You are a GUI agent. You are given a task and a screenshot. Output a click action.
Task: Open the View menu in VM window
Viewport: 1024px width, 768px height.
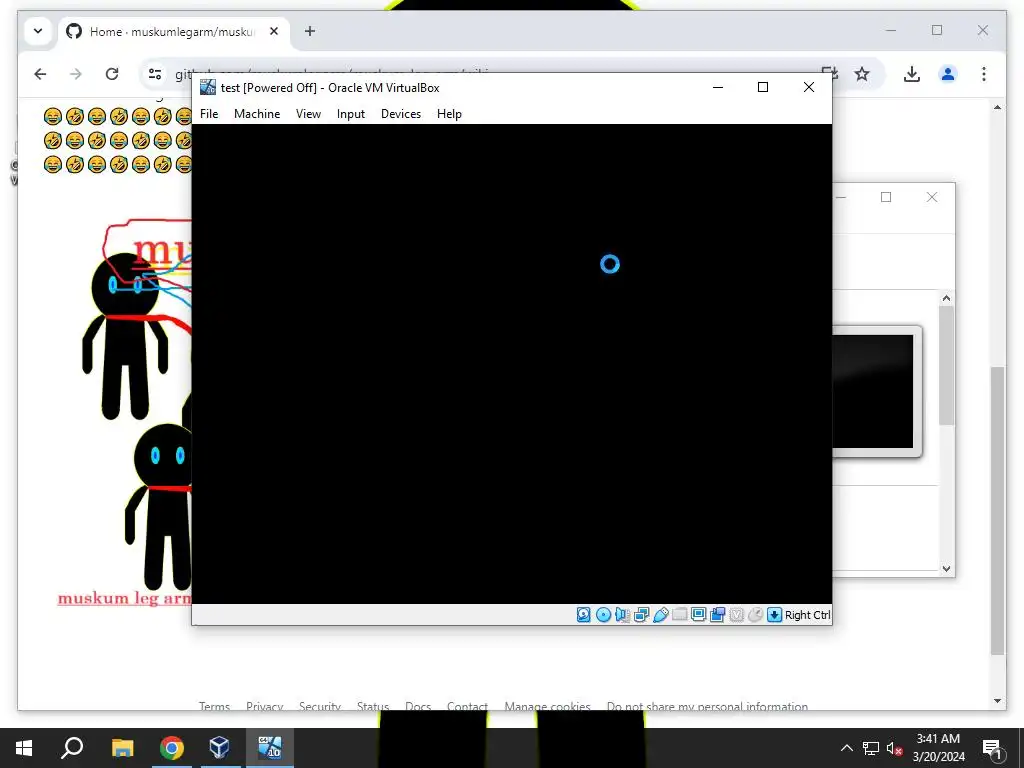(308, 114)
